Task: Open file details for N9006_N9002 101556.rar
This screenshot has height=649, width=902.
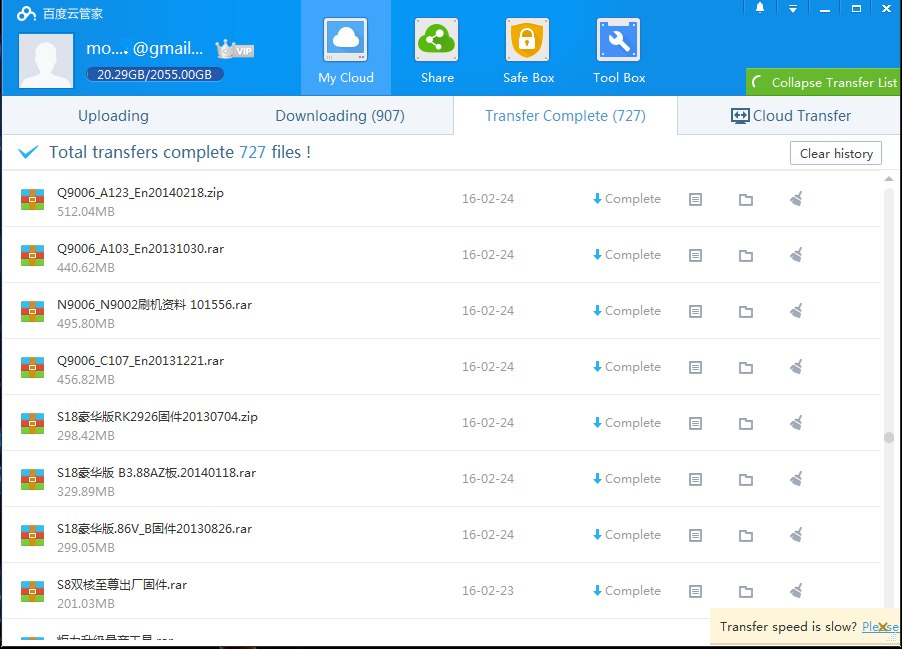Action: [x=695, y=311]
